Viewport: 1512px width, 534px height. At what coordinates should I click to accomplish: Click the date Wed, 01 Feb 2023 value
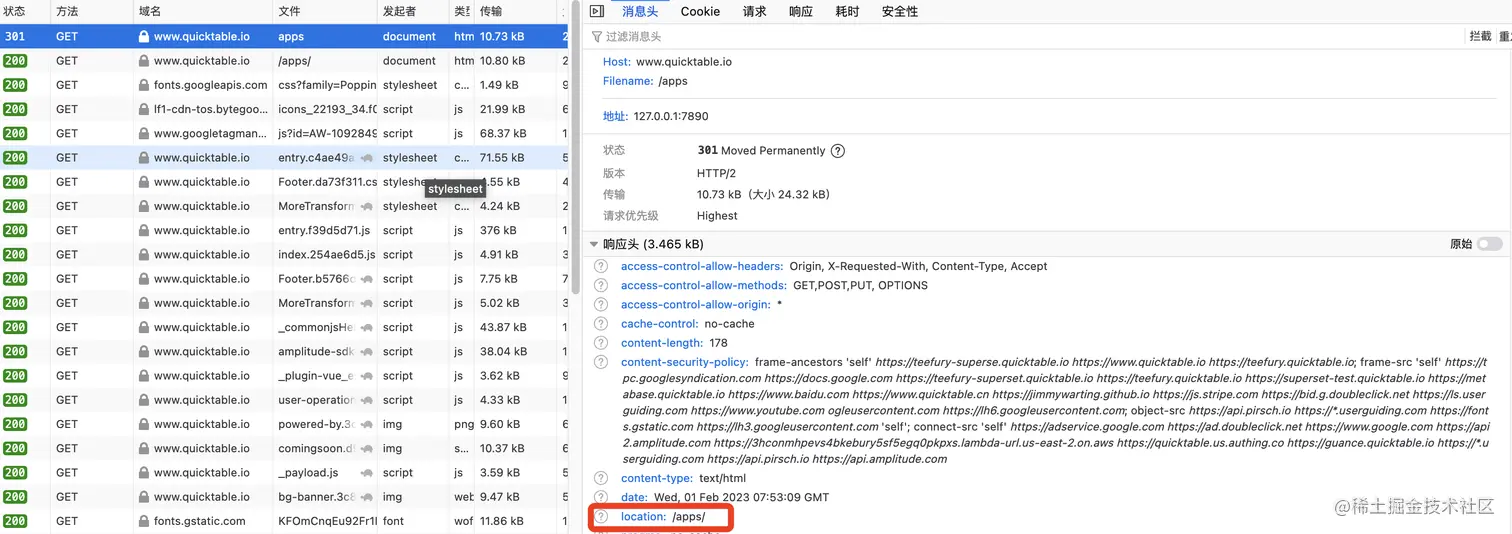(x=741, y=497)
